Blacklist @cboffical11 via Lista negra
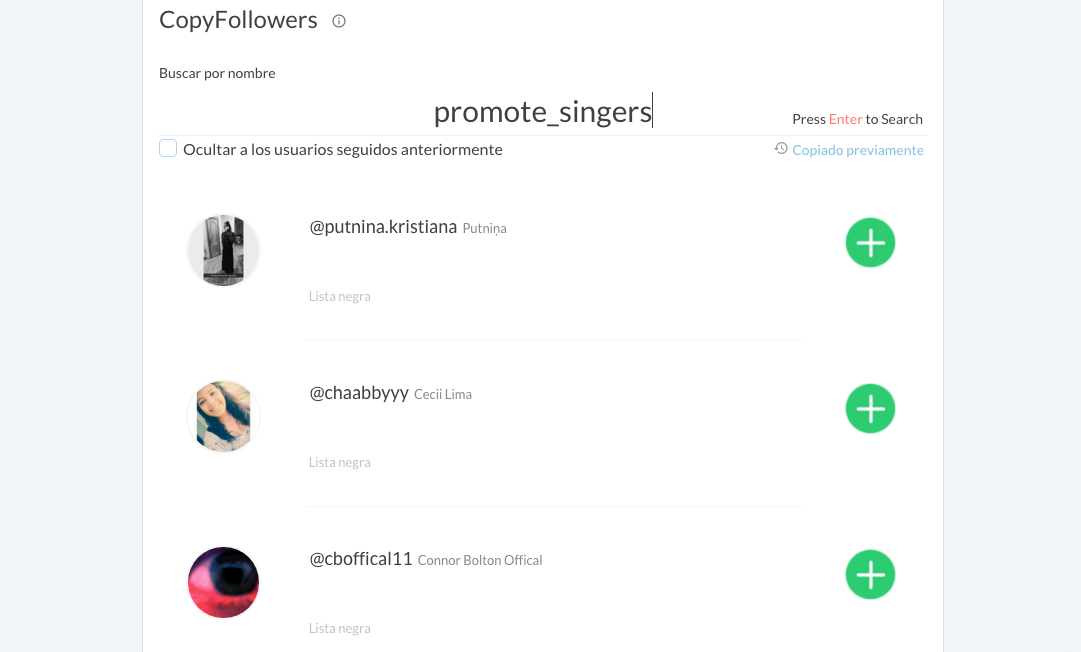Viewport: 1081px width, 652px height. coord(340,629)
